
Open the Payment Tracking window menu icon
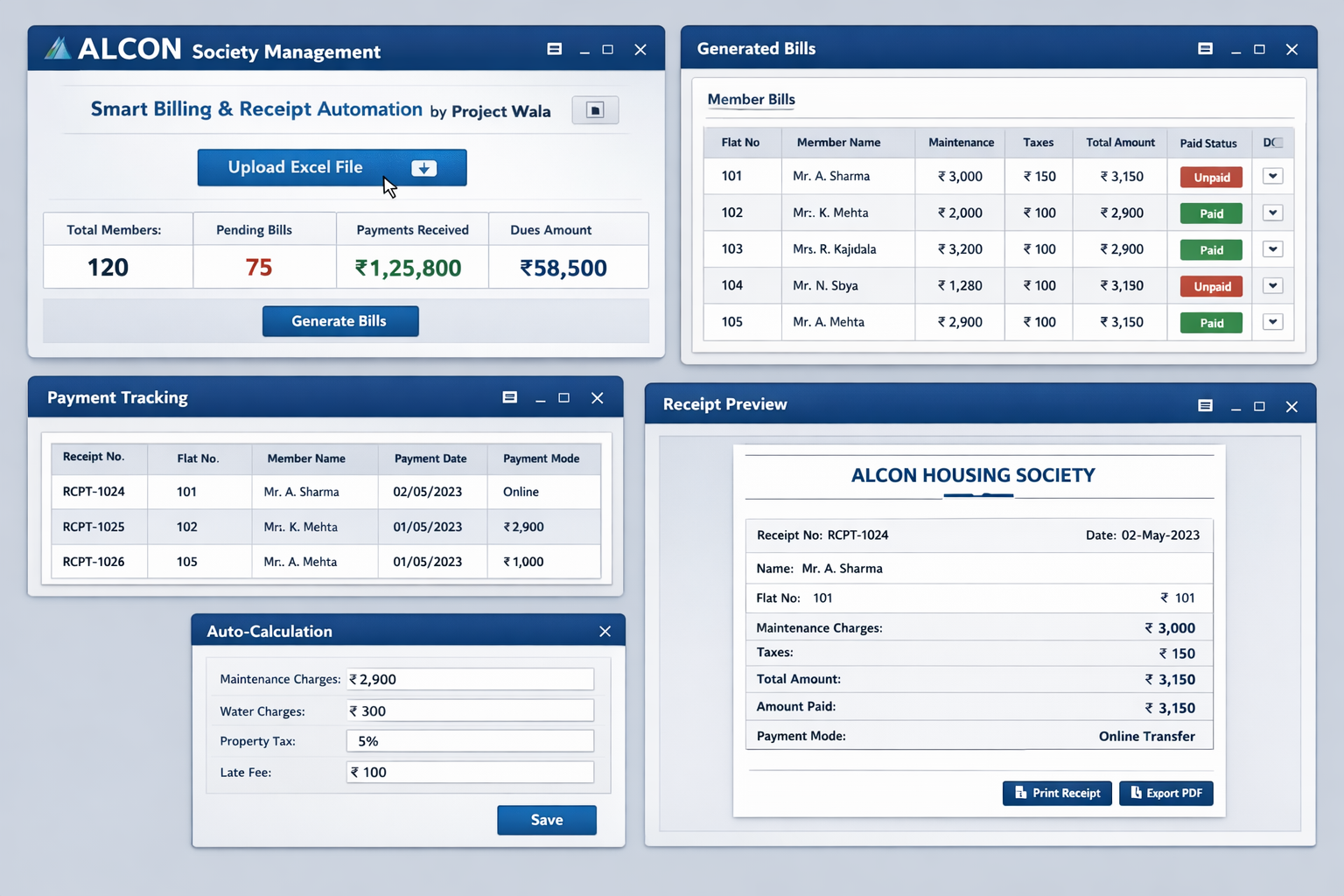click(x=510, y=397)
